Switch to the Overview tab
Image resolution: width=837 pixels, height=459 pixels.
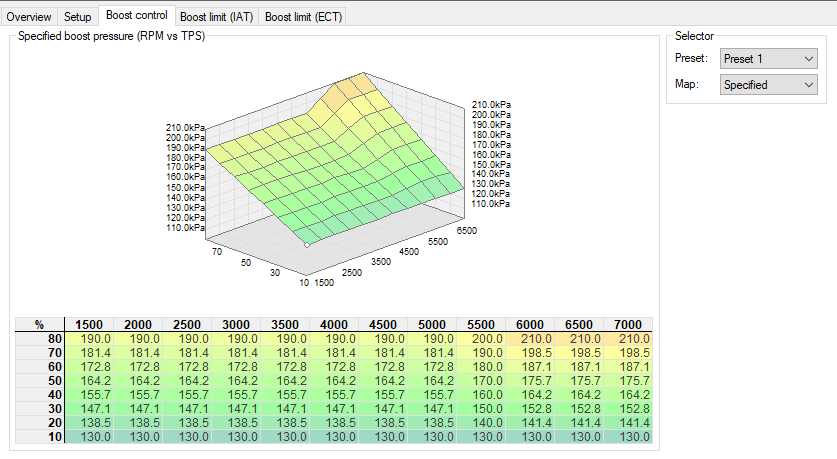coord(29,17)
